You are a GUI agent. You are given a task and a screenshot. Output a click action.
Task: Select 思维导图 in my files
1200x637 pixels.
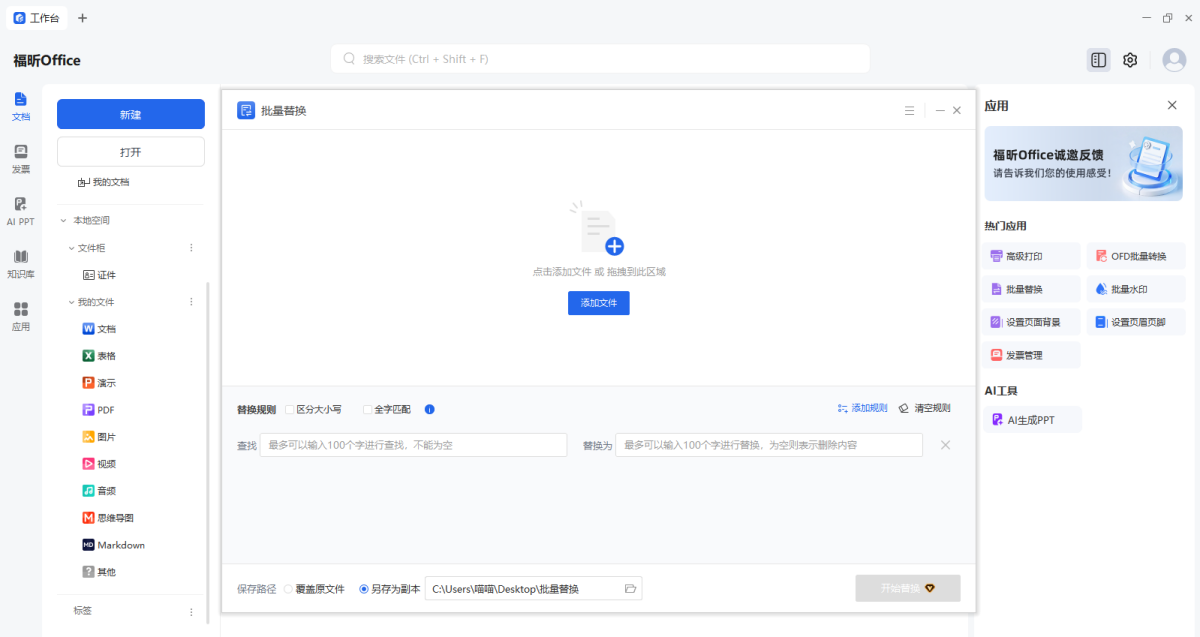point(108,518)
